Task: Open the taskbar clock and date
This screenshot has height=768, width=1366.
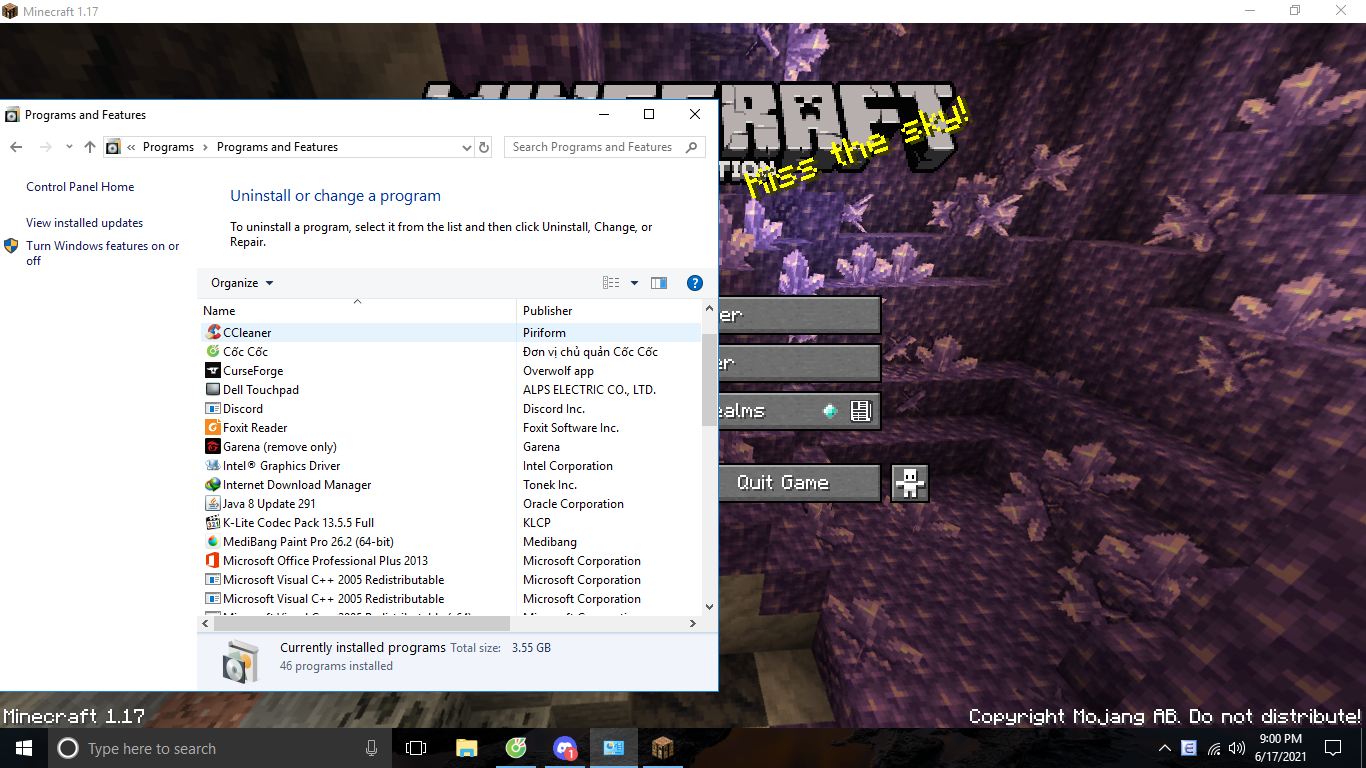Action: (1280, 748)
